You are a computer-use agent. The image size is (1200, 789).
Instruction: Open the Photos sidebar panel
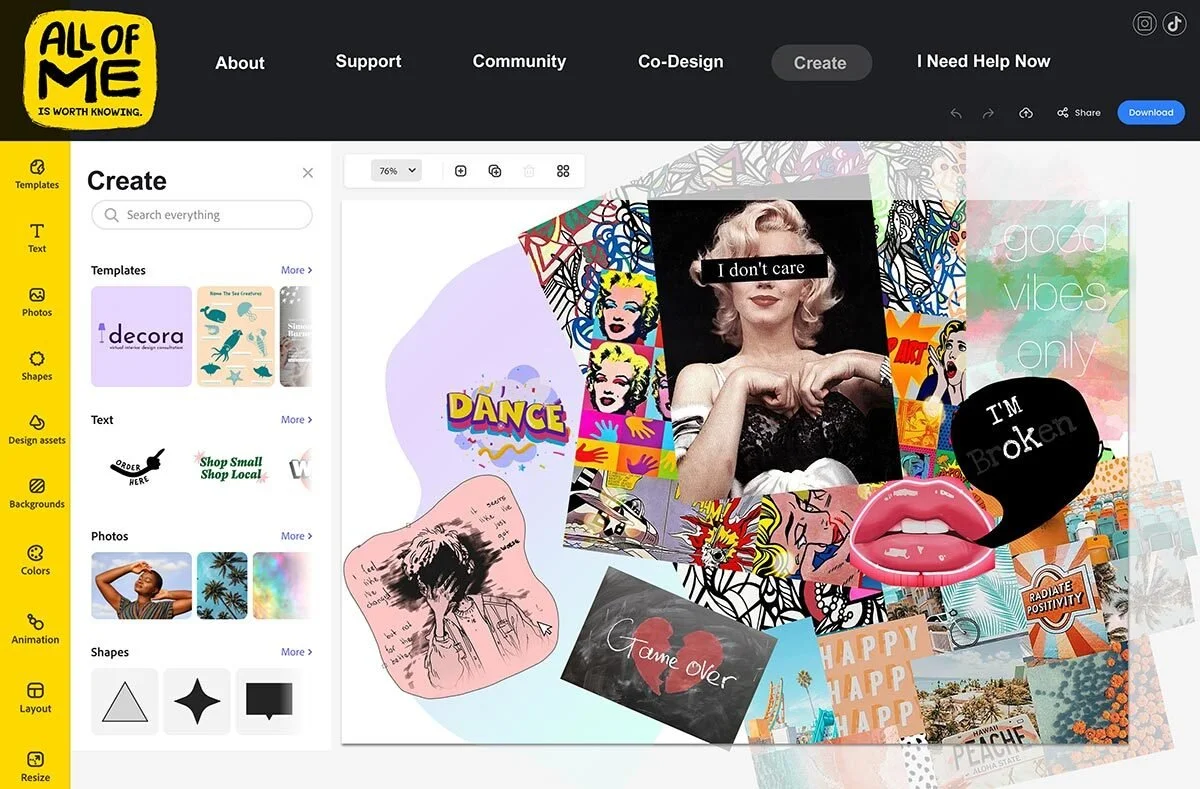click(x=36, y=302)
